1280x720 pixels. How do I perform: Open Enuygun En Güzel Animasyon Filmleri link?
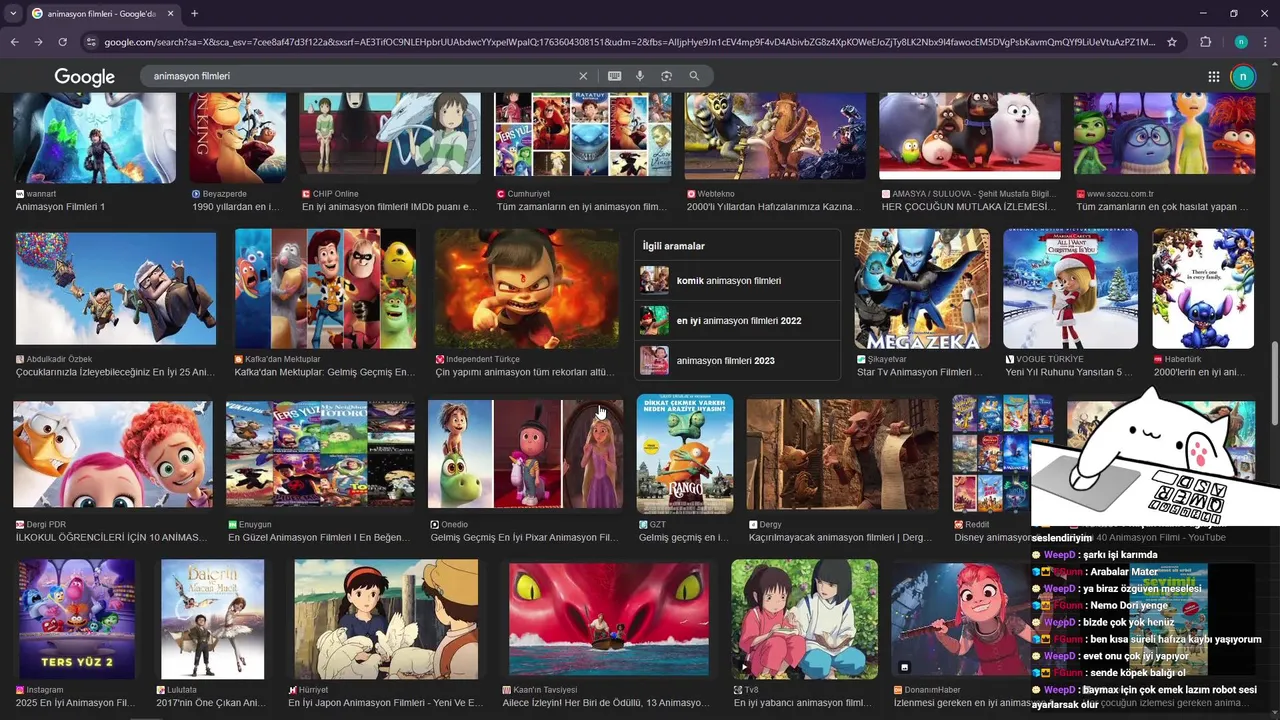tap(319, 538)
